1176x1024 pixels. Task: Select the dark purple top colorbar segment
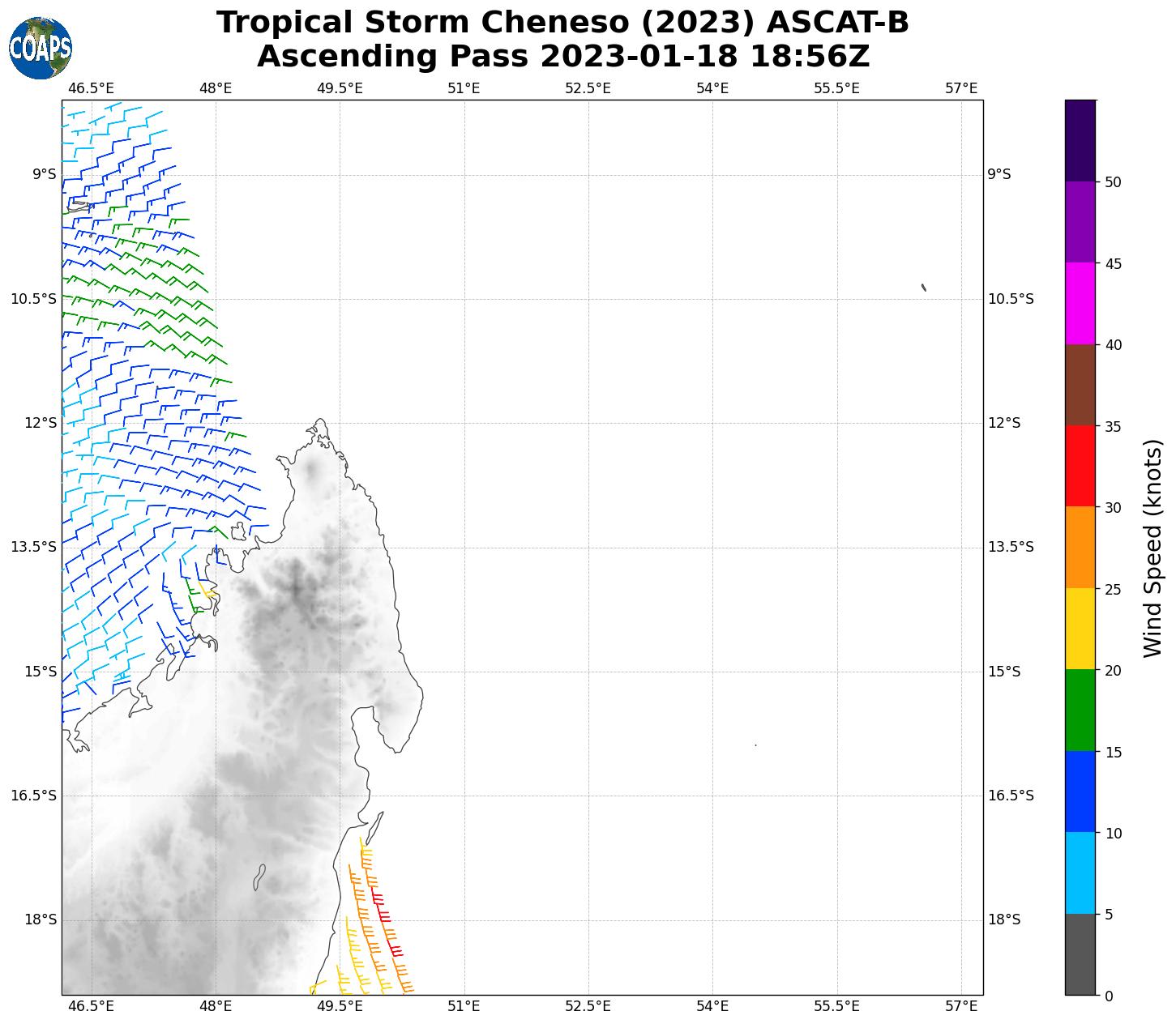point(1080,141)
